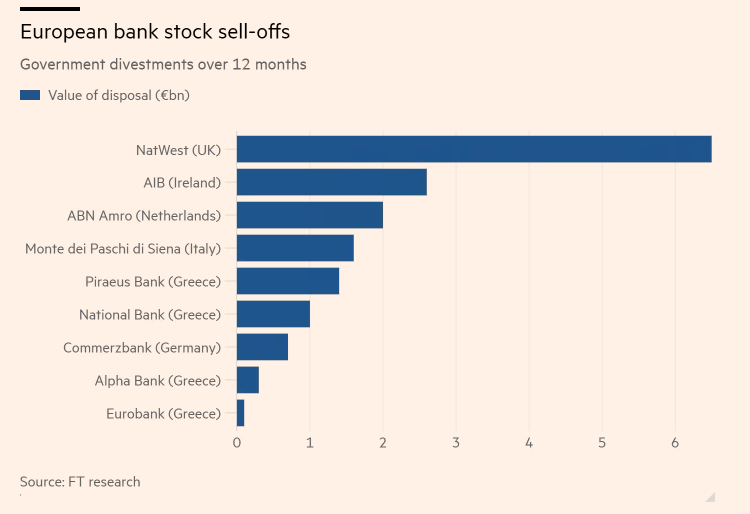The height and width of the screenshot is (514, 750).
Task: Click the 'Source: FT research' text
Action: coord(80,482)
